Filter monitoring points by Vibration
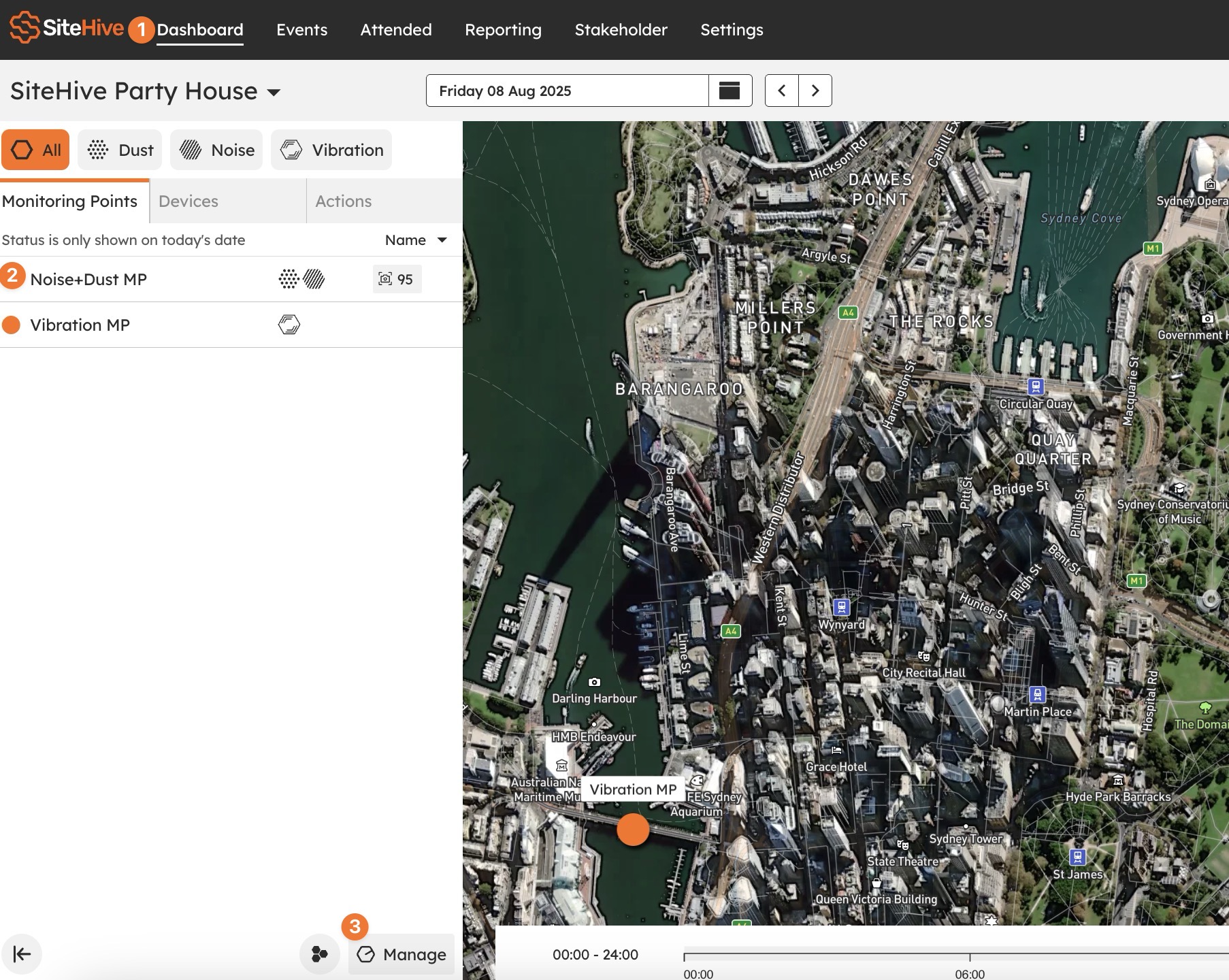The image size is (1229, 980). coord(331,150)
